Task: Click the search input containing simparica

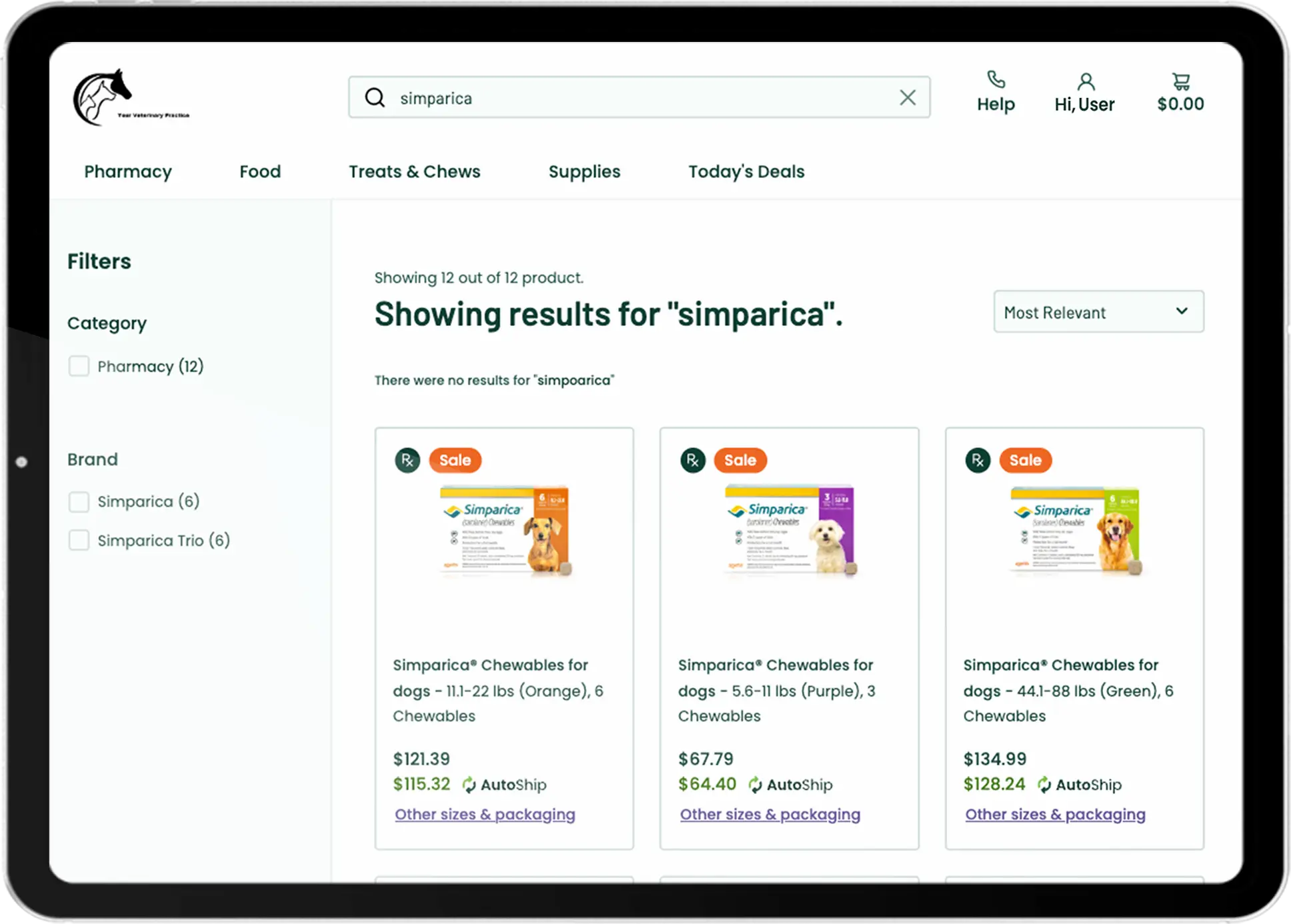Action: [639, 97]
